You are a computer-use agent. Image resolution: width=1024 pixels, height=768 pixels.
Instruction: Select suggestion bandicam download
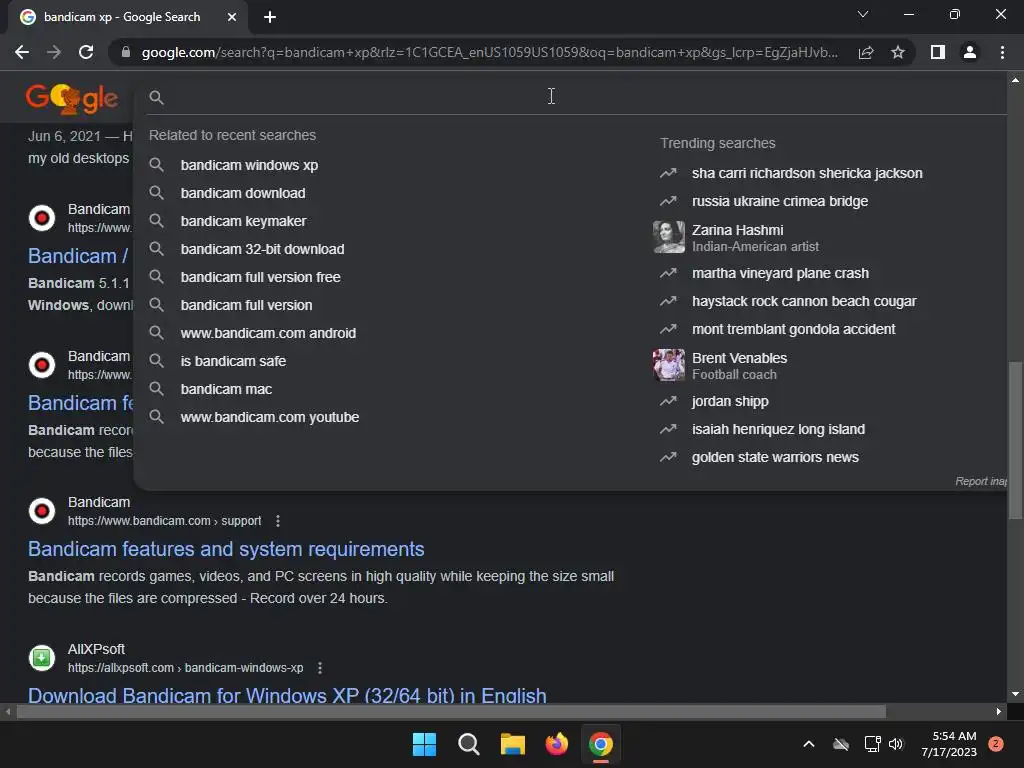coord(243,193)
